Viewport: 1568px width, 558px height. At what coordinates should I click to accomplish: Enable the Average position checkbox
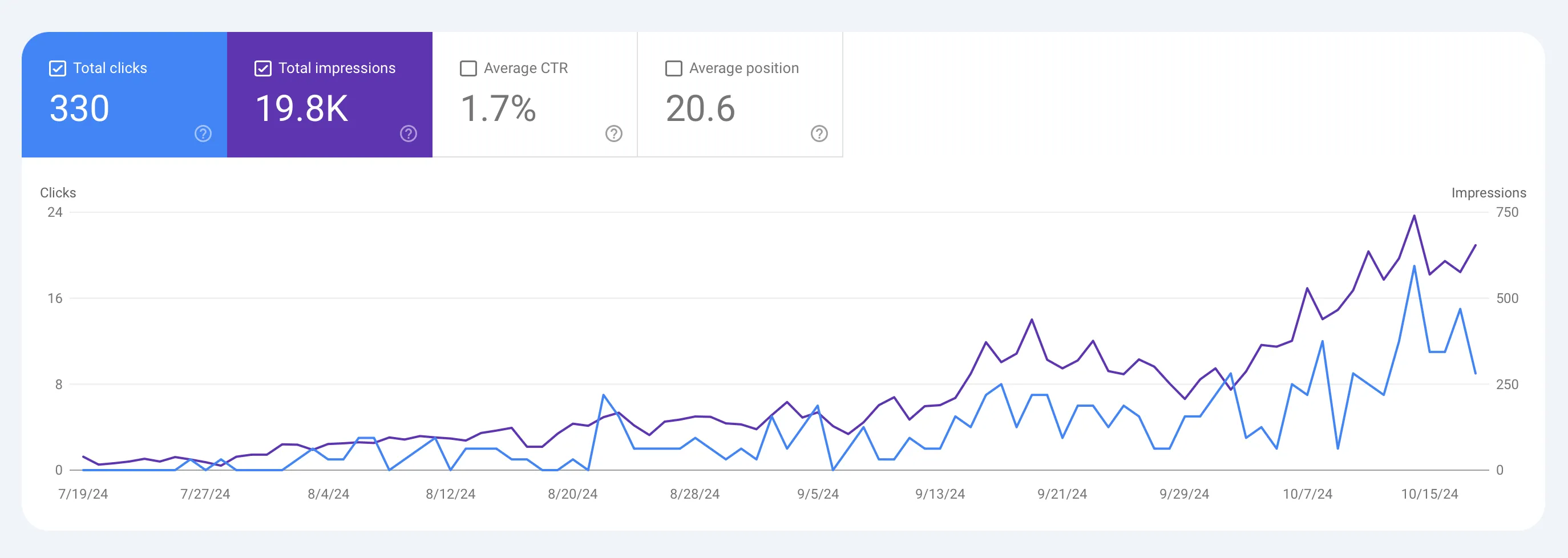[673, 68]
